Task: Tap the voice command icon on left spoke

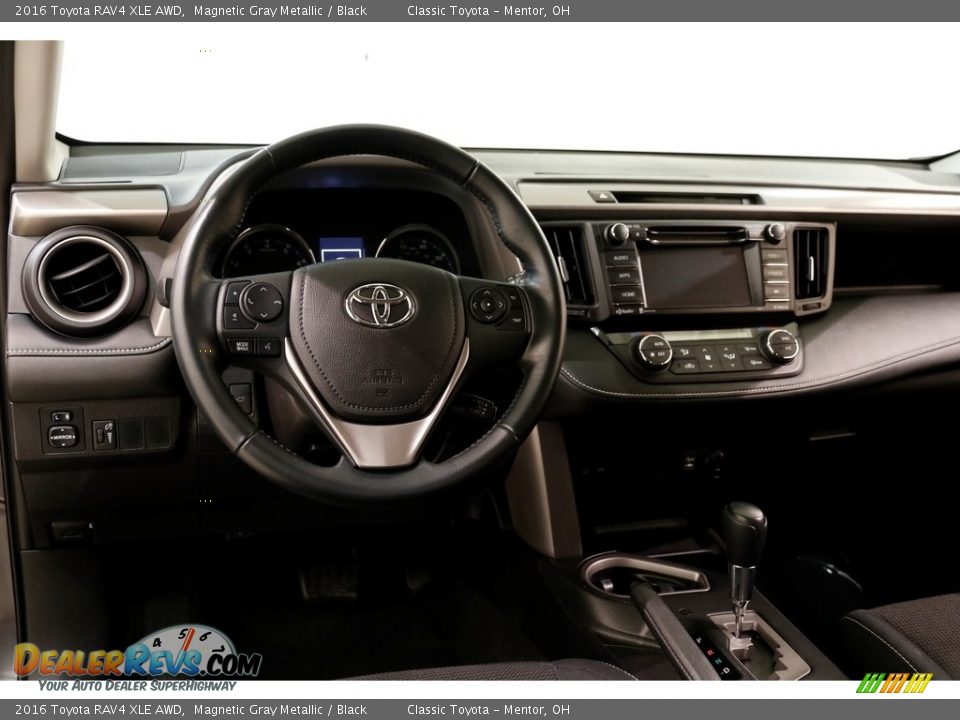Action: click(x=267, y=346)
